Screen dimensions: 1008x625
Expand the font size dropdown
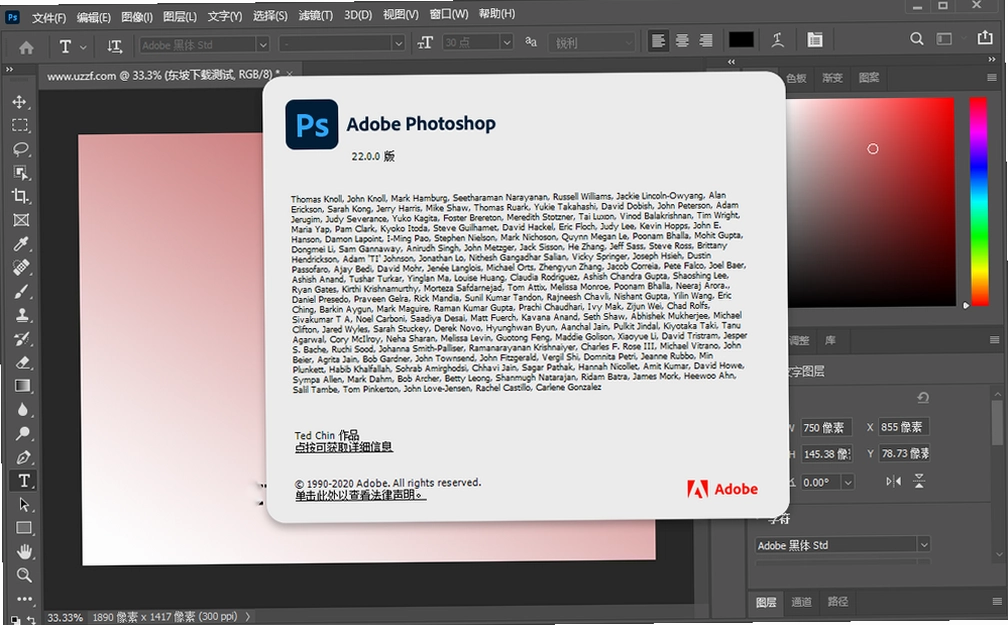click(507, 42)
